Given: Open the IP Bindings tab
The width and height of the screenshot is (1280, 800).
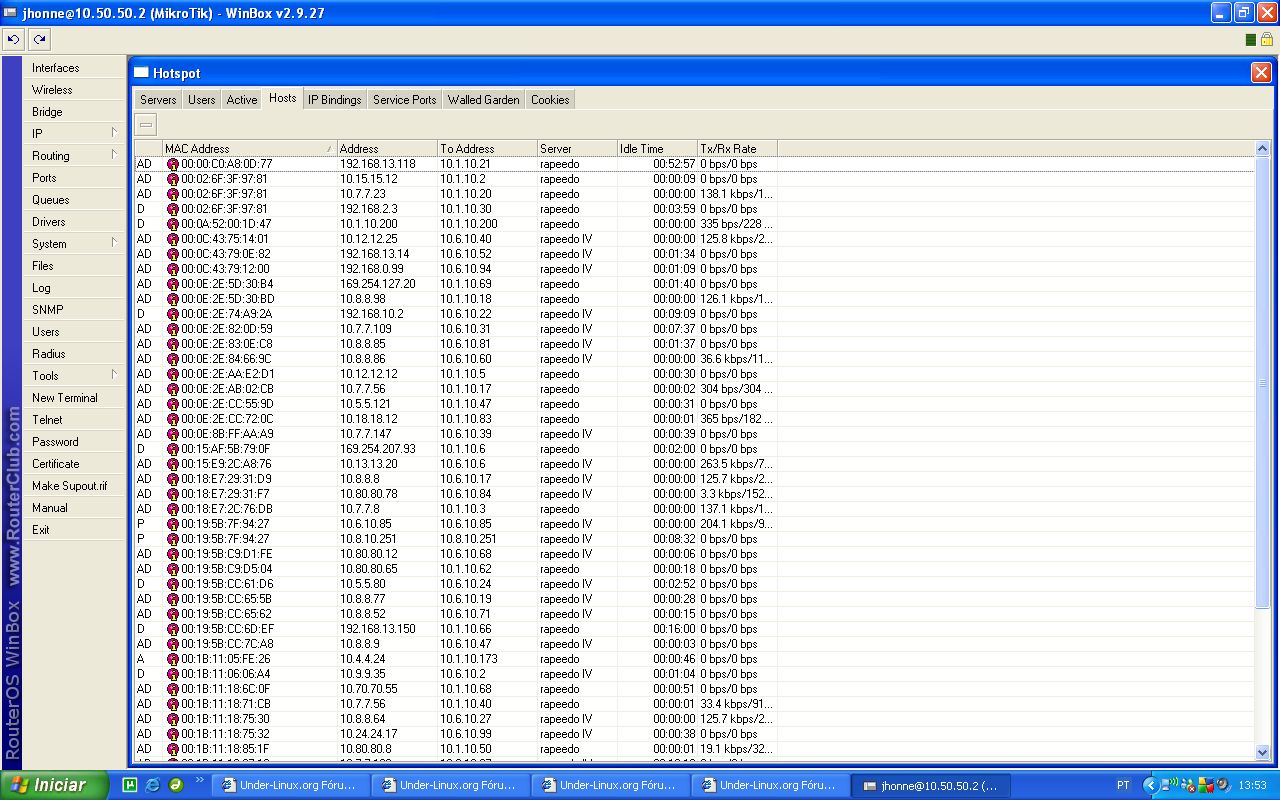Looking at the screenshot, I should (x=335, y=100).
